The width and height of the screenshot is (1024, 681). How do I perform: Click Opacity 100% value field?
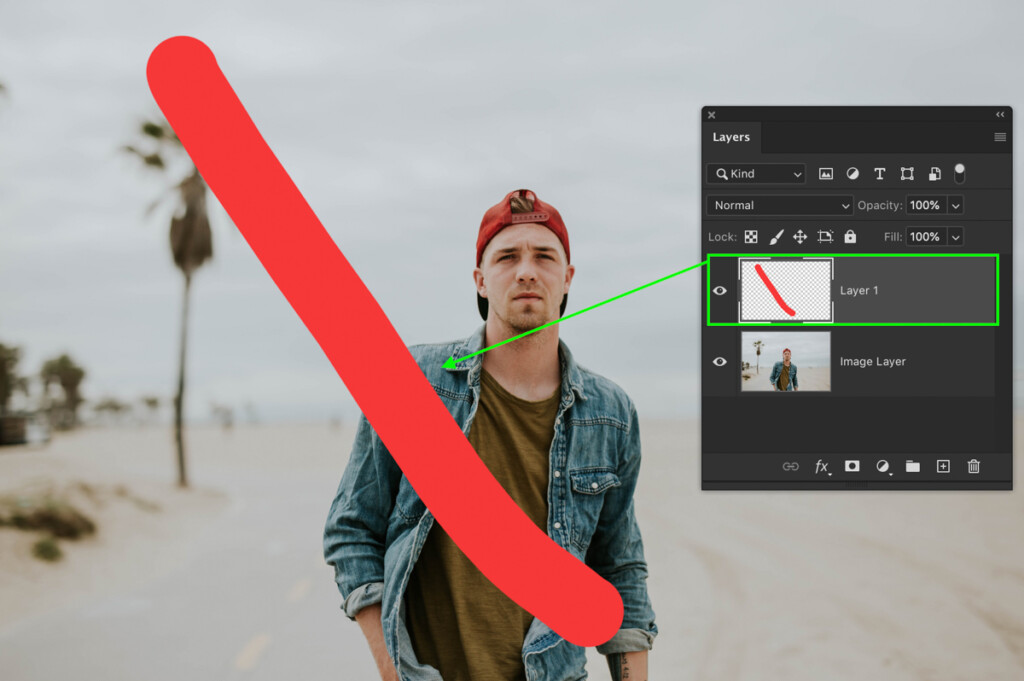point(926,206)
